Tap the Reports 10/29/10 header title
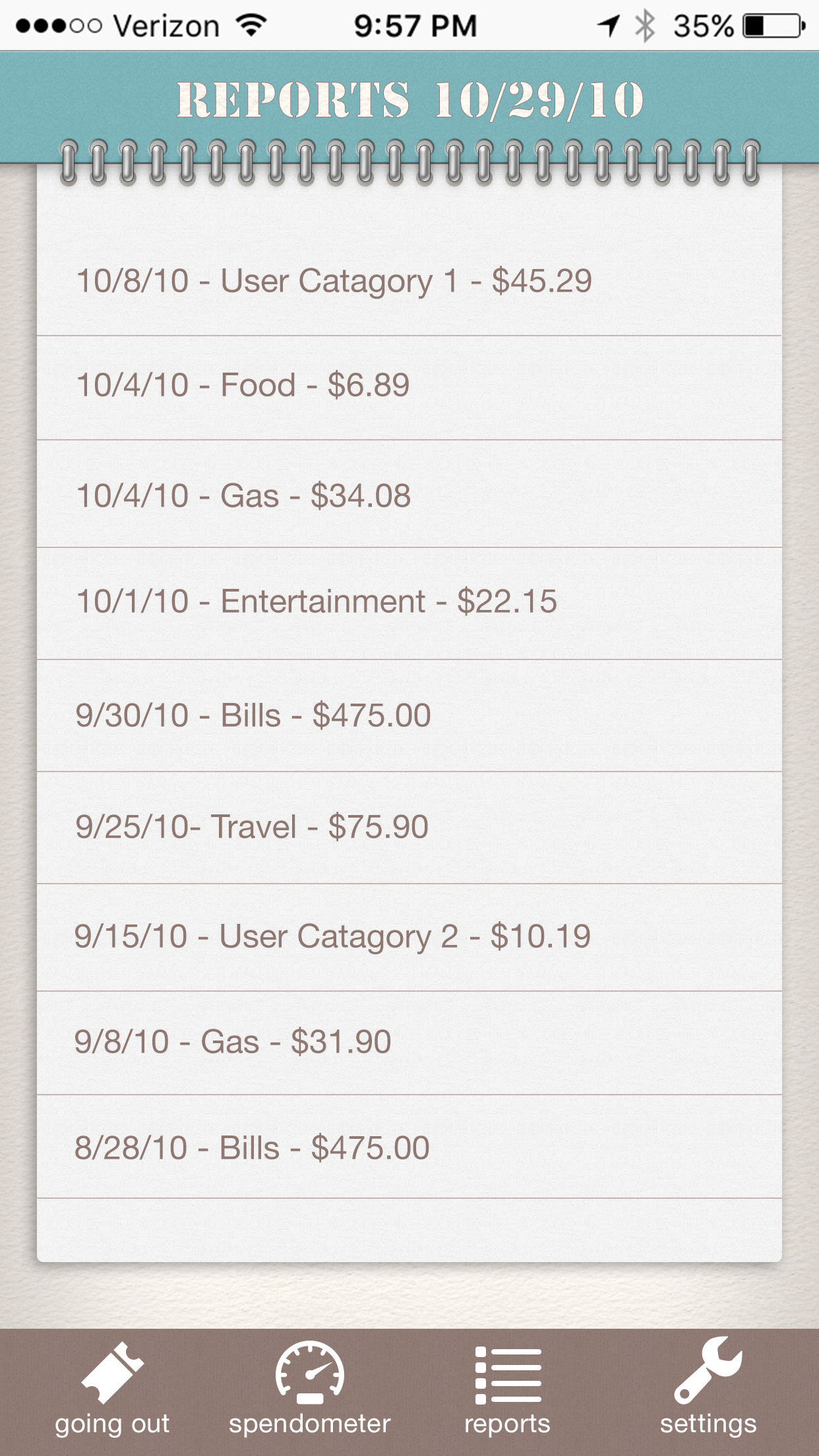Image resolution: width=819 pixels, height=1456 pixels. pos(409,100)
